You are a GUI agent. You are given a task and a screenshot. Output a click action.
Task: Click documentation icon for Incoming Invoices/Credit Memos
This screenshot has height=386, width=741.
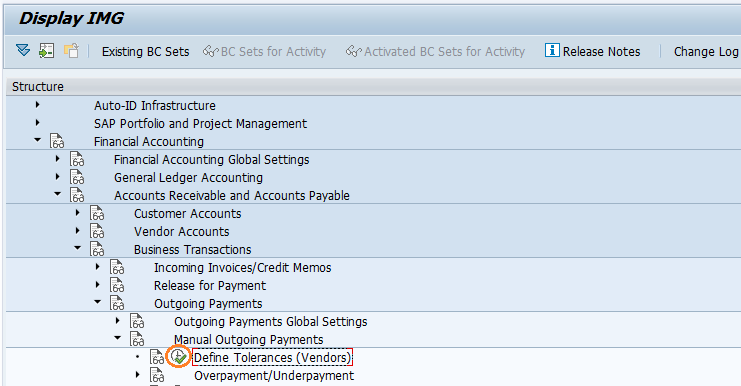click(x=117, y=267)
